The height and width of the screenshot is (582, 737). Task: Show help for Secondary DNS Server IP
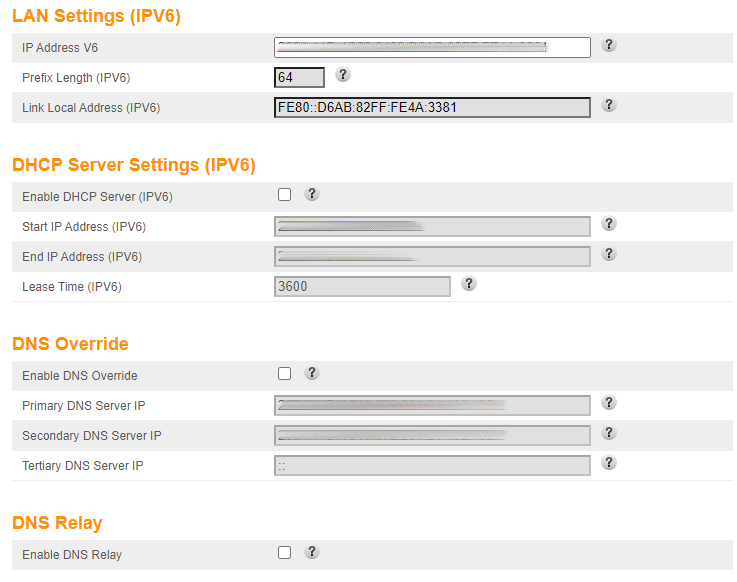(609, 433)
